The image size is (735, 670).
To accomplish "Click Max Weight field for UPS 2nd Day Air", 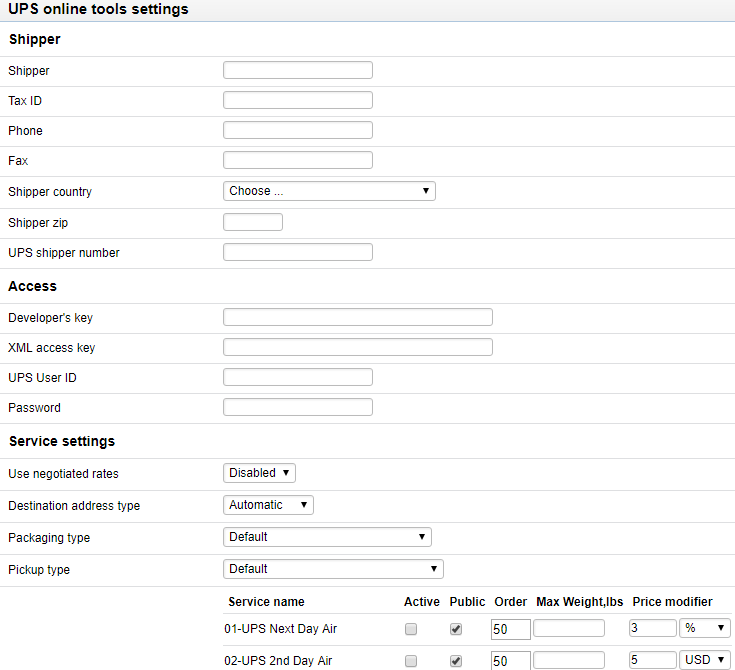I will tap(569, 660).
